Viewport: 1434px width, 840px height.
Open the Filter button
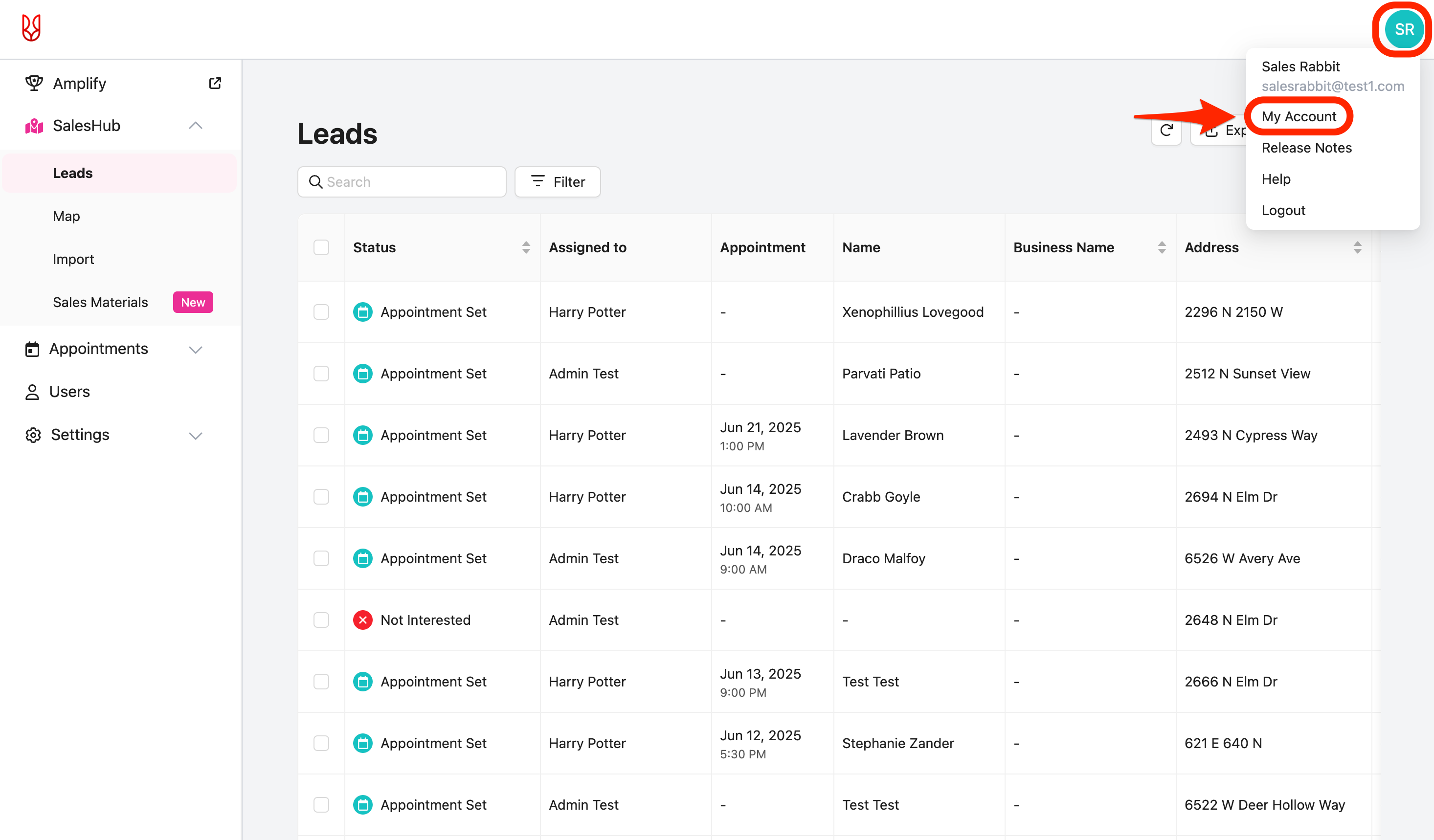(x=557, y=182)
